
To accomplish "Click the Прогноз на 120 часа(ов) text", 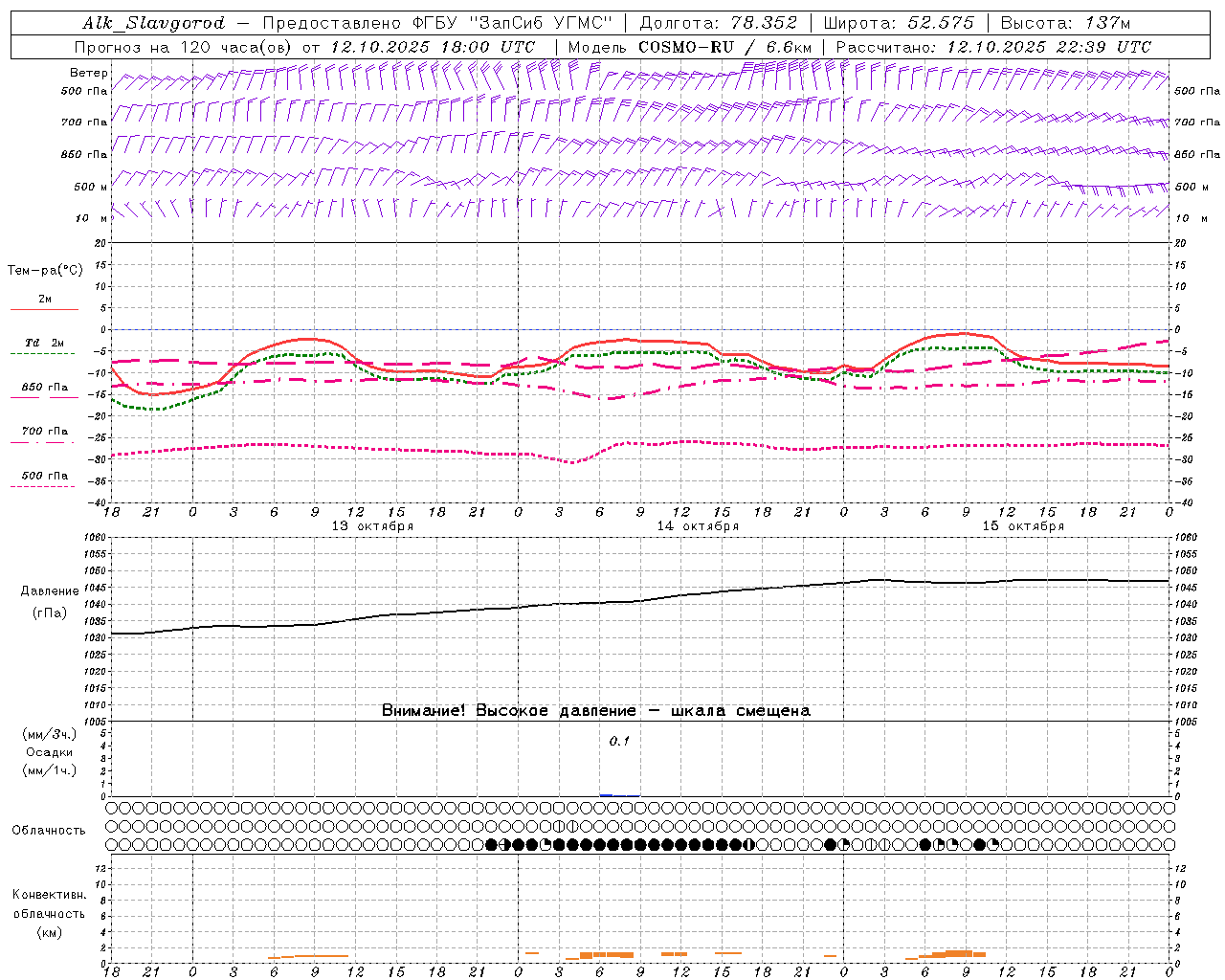I will [x=185, y=47].
